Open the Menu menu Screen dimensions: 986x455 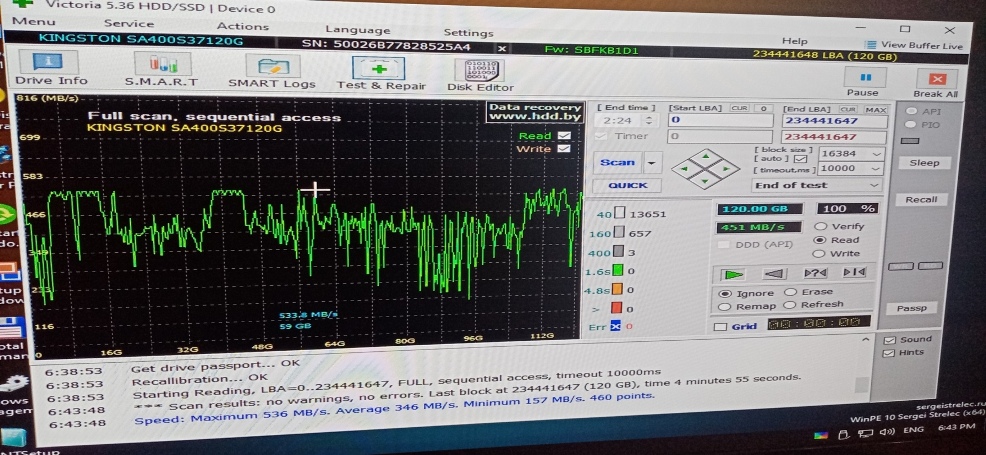[33, 21]
